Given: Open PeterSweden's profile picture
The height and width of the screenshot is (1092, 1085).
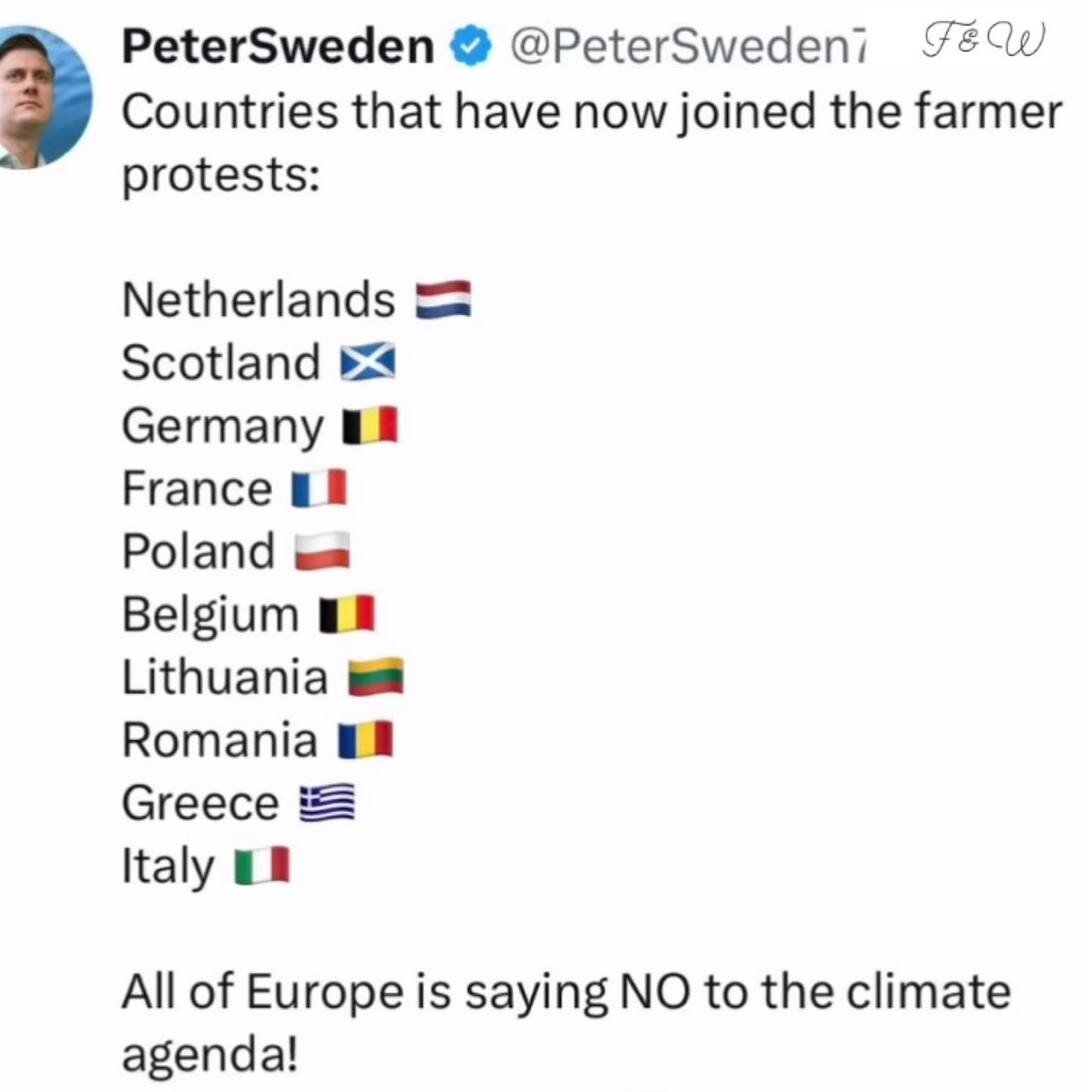Looking at the screenshot, I should click(x=46, y=98).
